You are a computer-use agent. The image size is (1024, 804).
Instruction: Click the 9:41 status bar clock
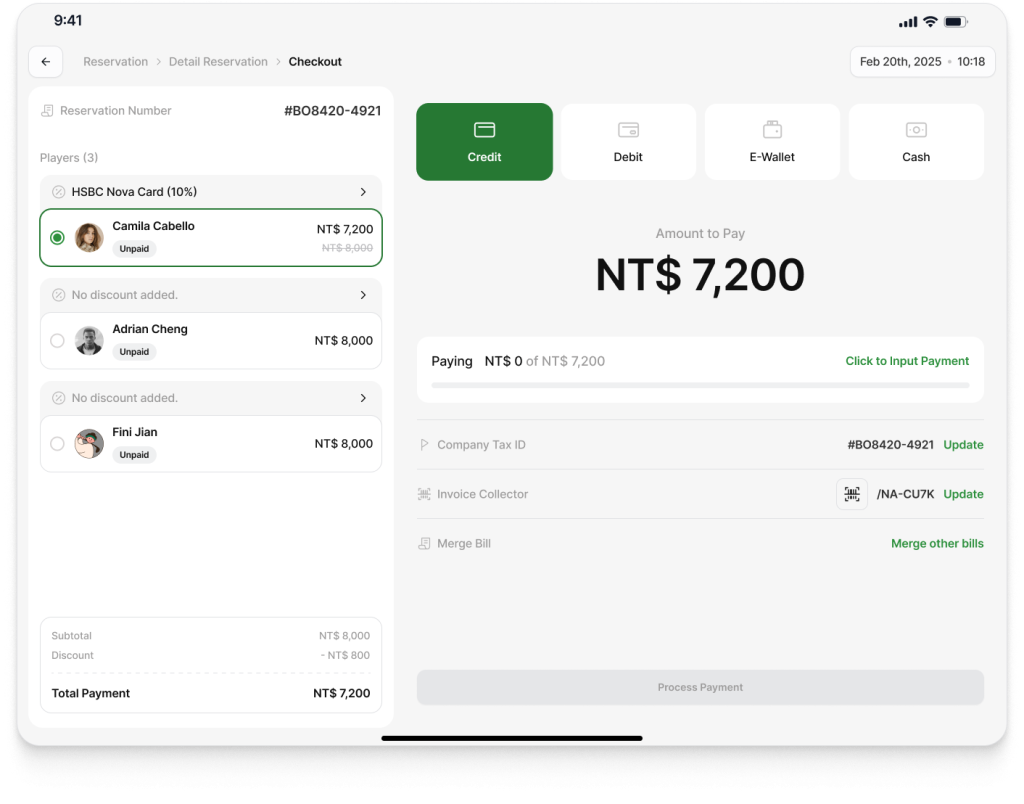(68, 20)
